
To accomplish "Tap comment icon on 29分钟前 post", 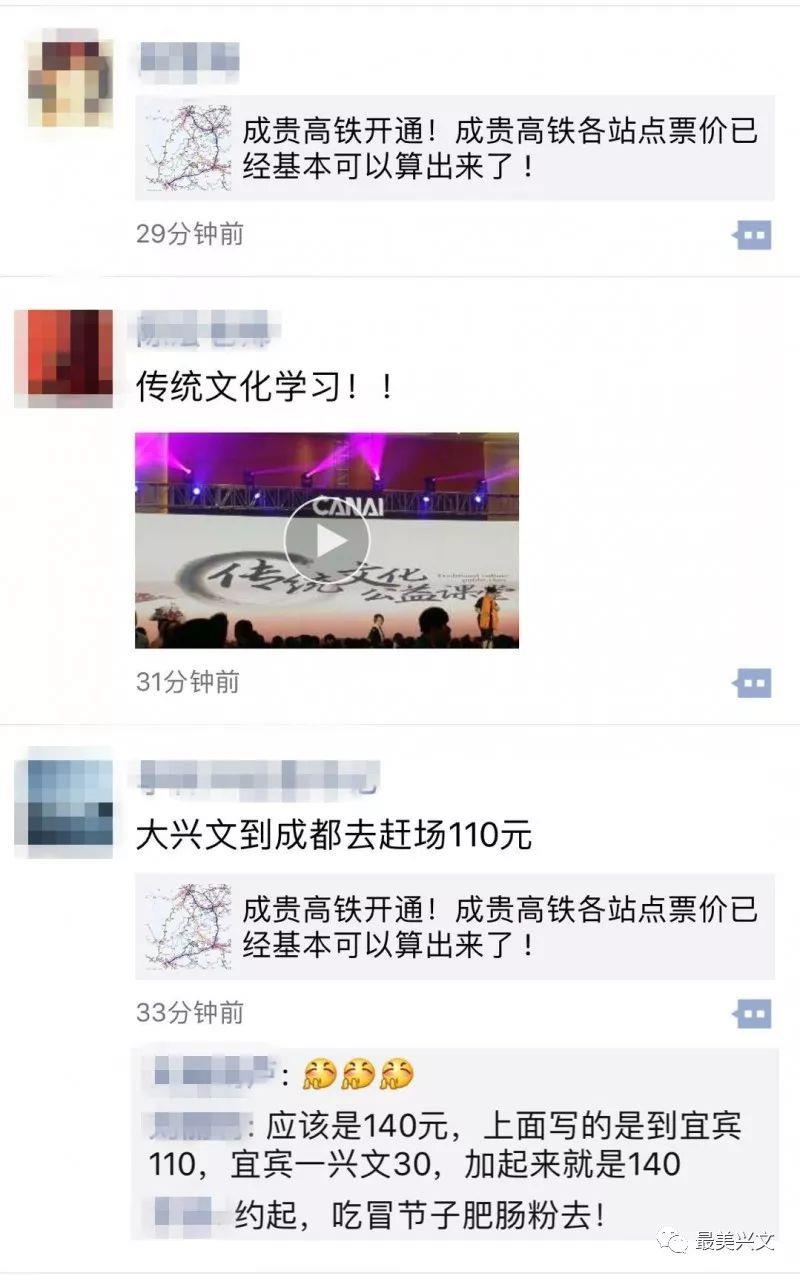I will tap(753, 235).
